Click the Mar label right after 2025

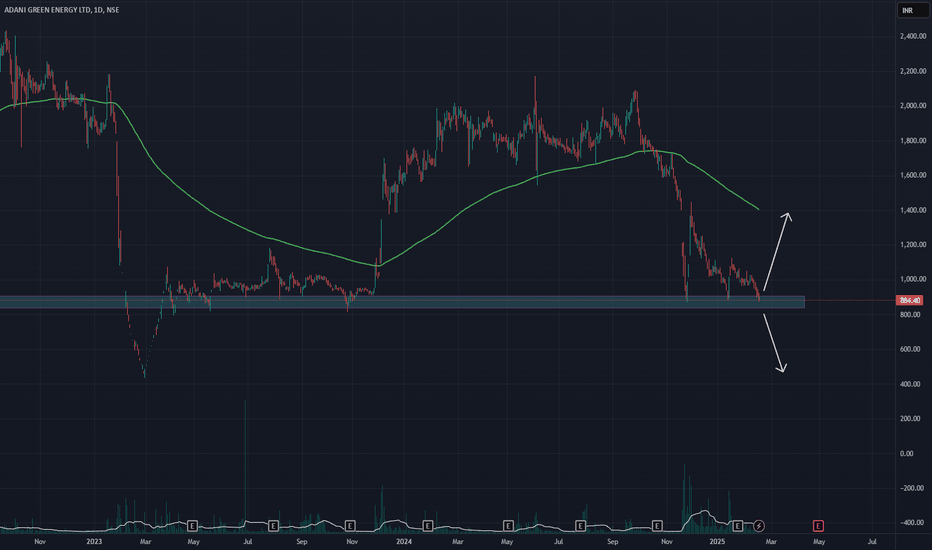pos(771,542)
